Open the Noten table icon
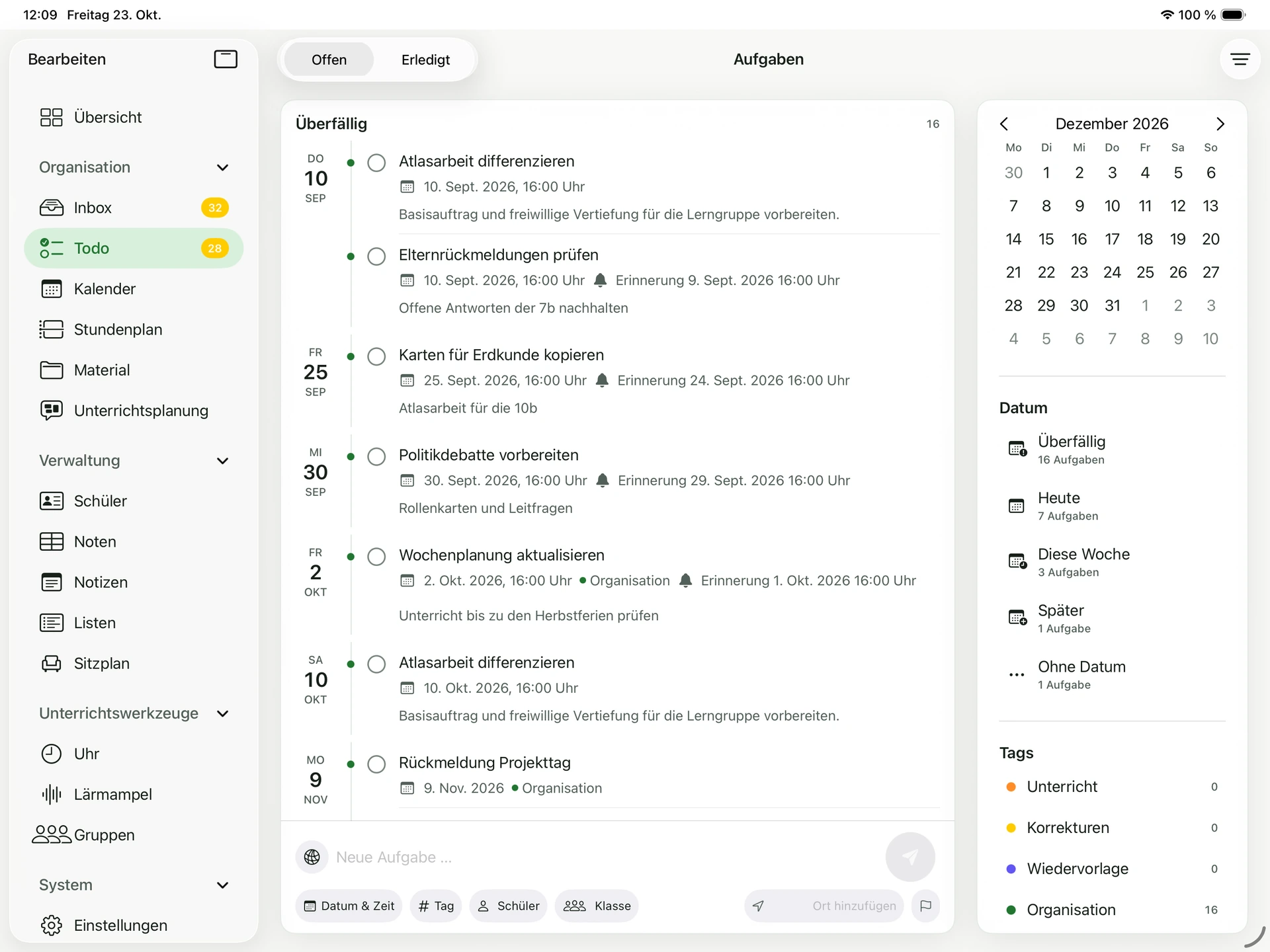The height and width of the screenshot is (952, 1270). (x=52, y=541)
